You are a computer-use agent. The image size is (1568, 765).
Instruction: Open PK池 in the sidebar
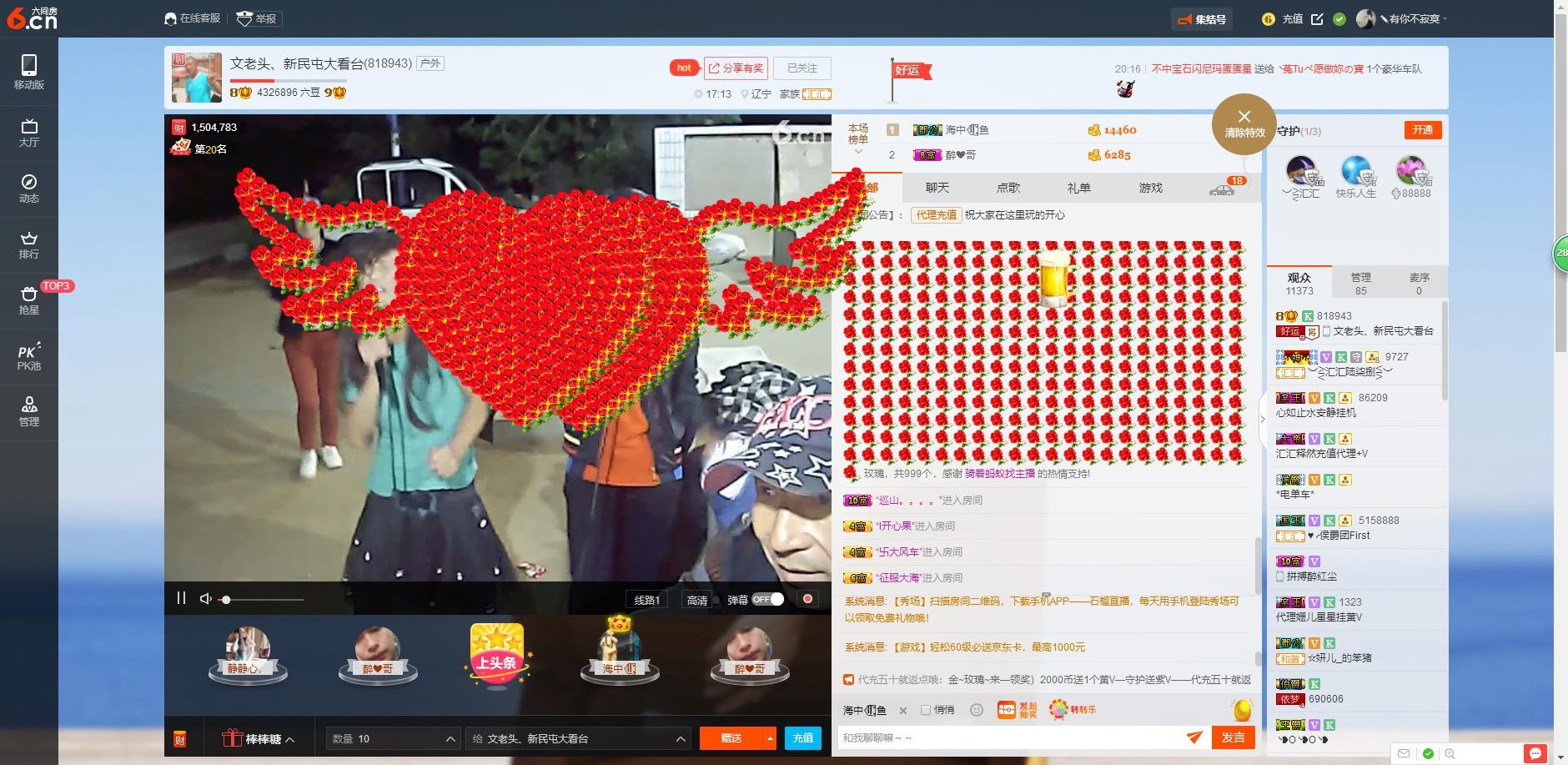pyautogui.click(x=29, y=356)
